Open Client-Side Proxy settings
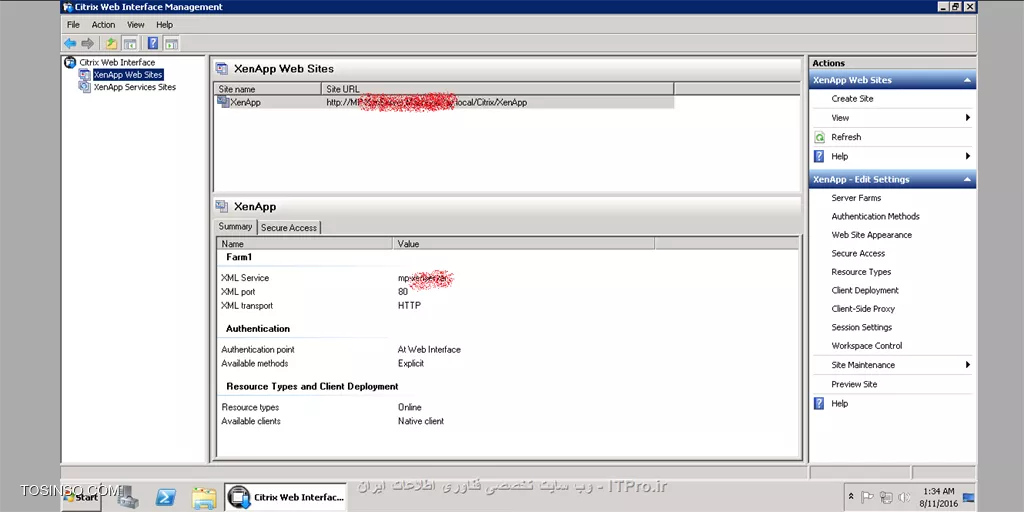 coord(863,309)
